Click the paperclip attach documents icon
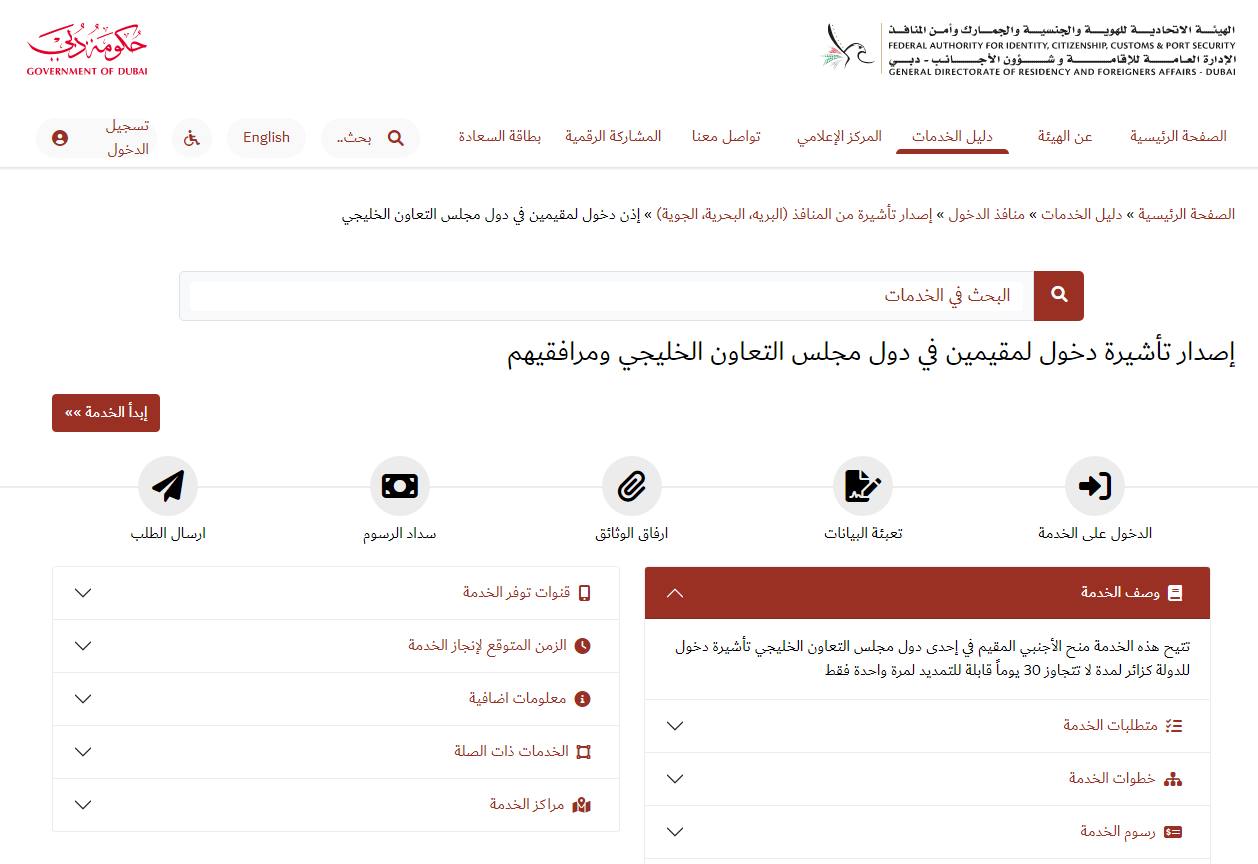Screen dimensions: 1258x864 click(631, 486)
